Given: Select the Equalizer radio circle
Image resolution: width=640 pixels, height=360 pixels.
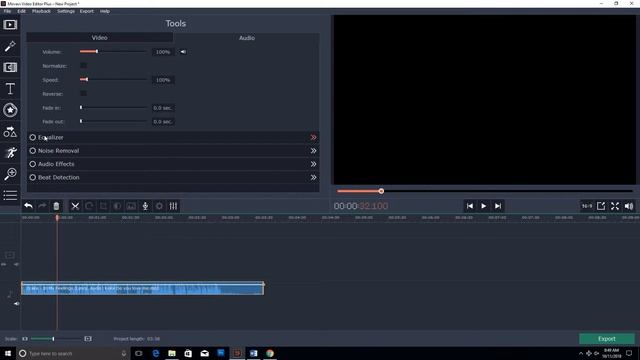Looking at the screenshot, I should tap(33, 138).
